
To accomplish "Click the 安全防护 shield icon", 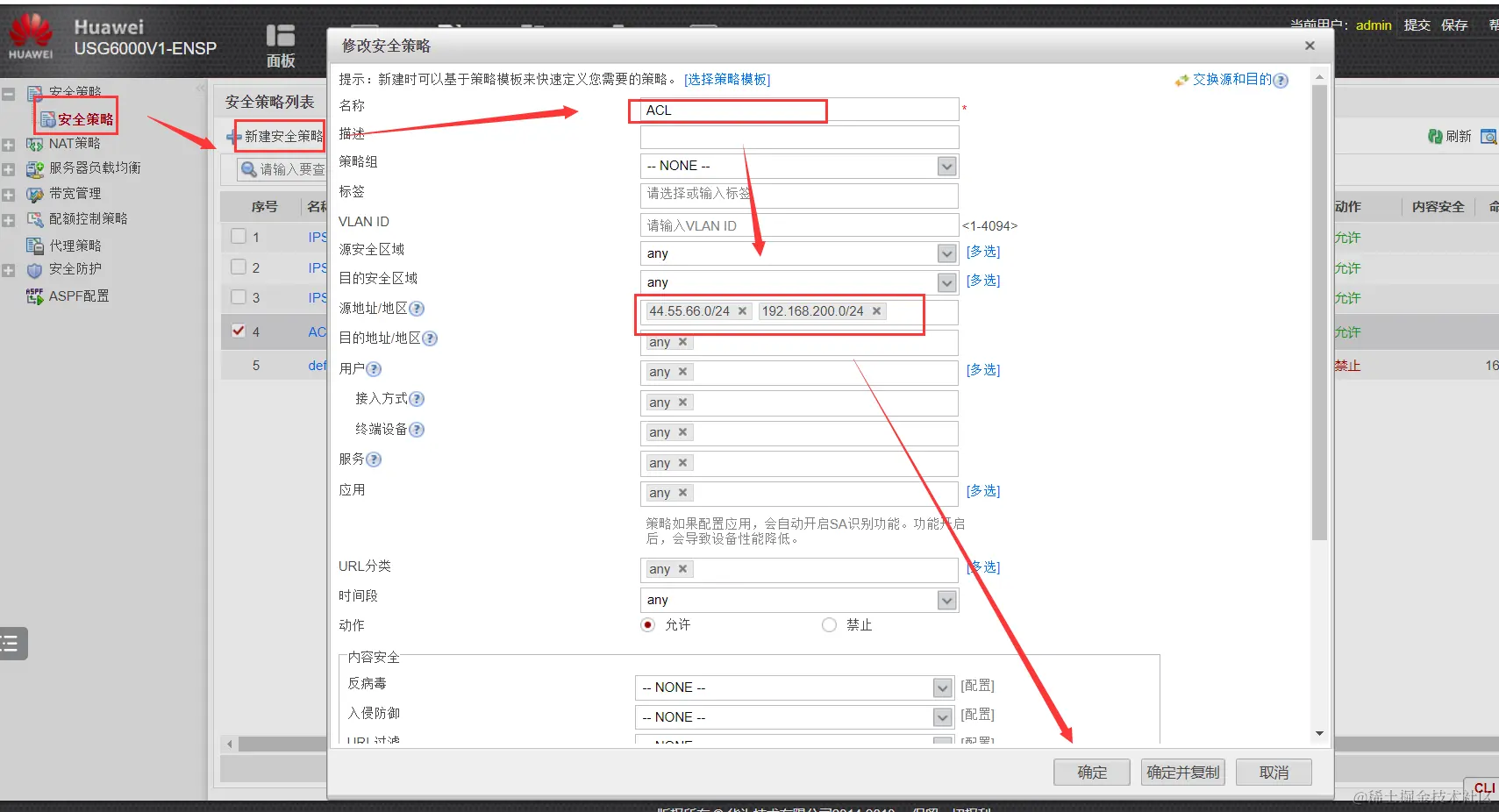I will 35,270.
